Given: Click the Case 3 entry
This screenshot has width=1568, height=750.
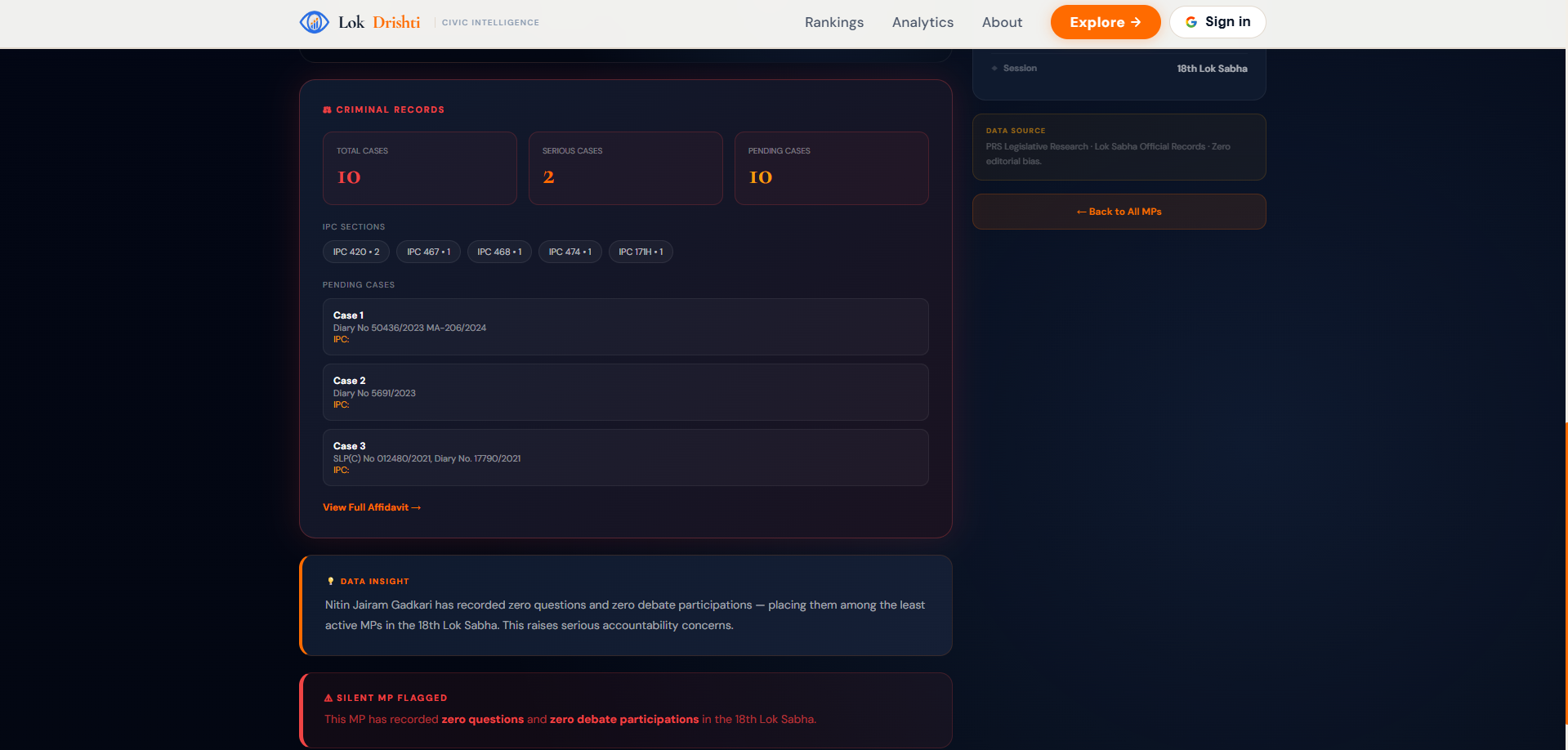Looking at the screenshot, I should point(626,458).
